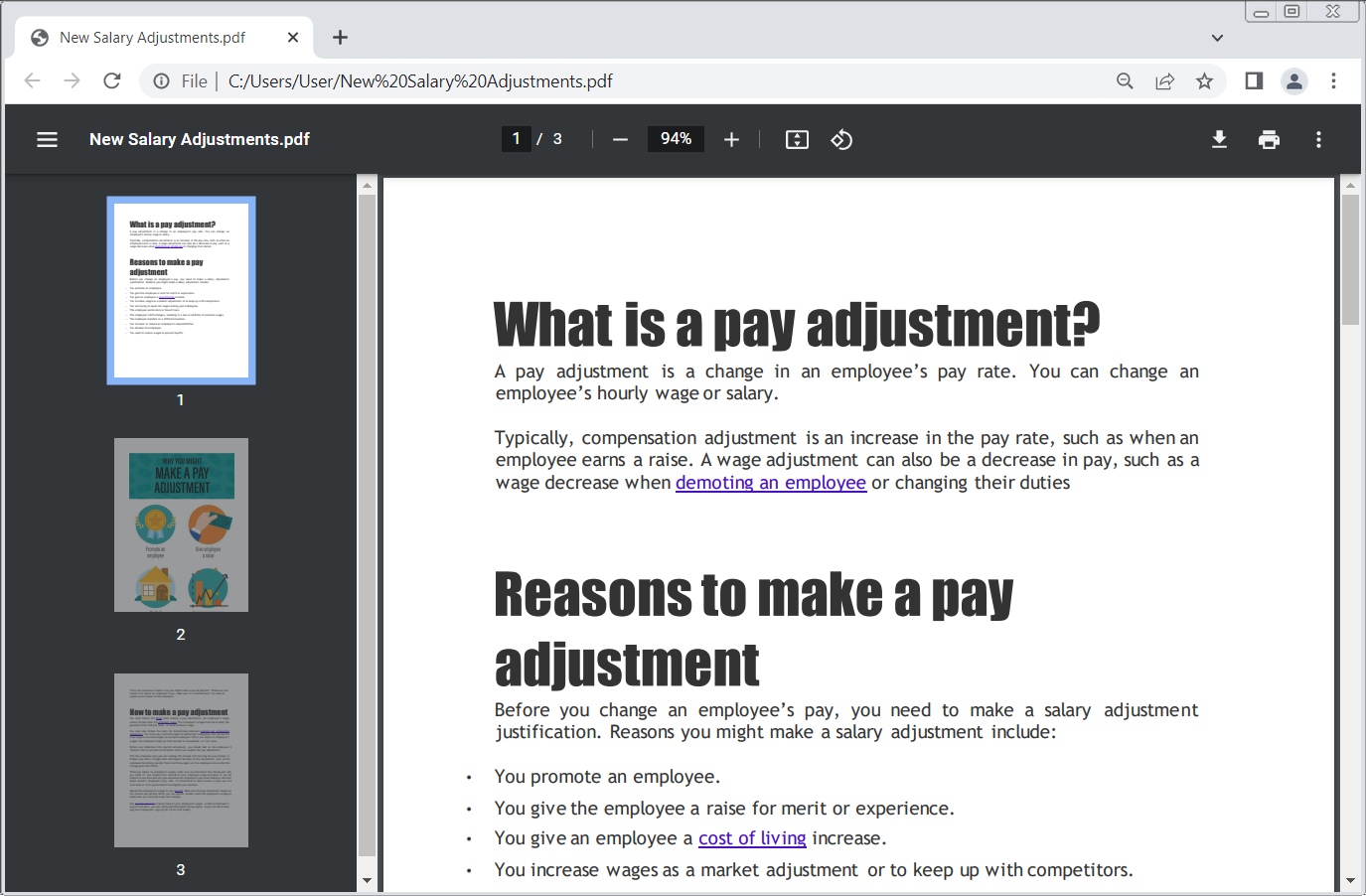The height and width of the screenshot is (896, 1366).
Task: Follow the 'demoting an employee' link
Action: pyautogui.click(x=771, y=482)
